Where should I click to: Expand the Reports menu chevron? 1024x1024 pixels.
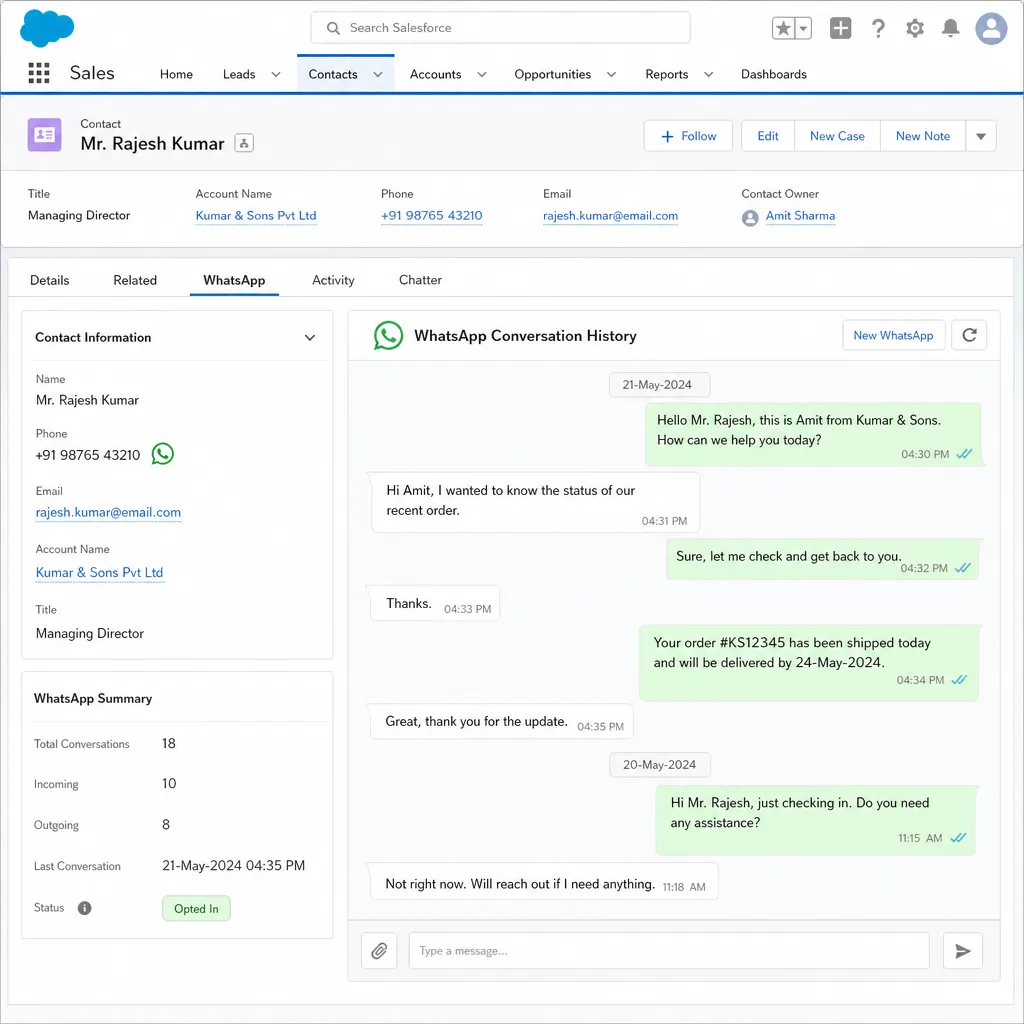[708, 74]
